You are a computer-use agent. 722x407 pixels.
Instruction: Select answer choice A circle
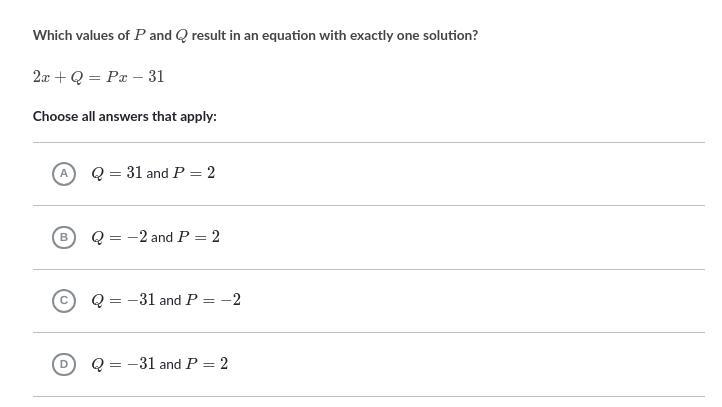click(x=64, y=173)
